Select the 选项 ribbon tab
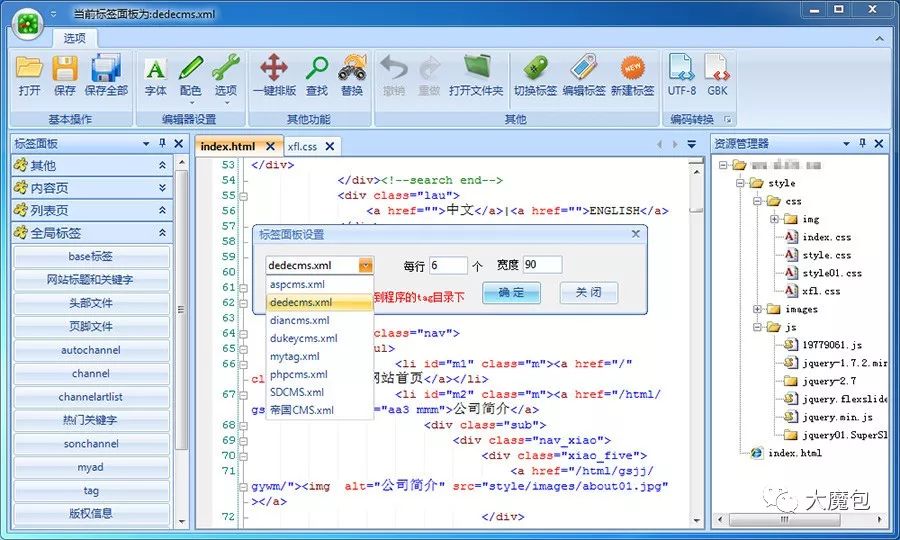Viewport: 900px width, 540px height. [75, 38]
